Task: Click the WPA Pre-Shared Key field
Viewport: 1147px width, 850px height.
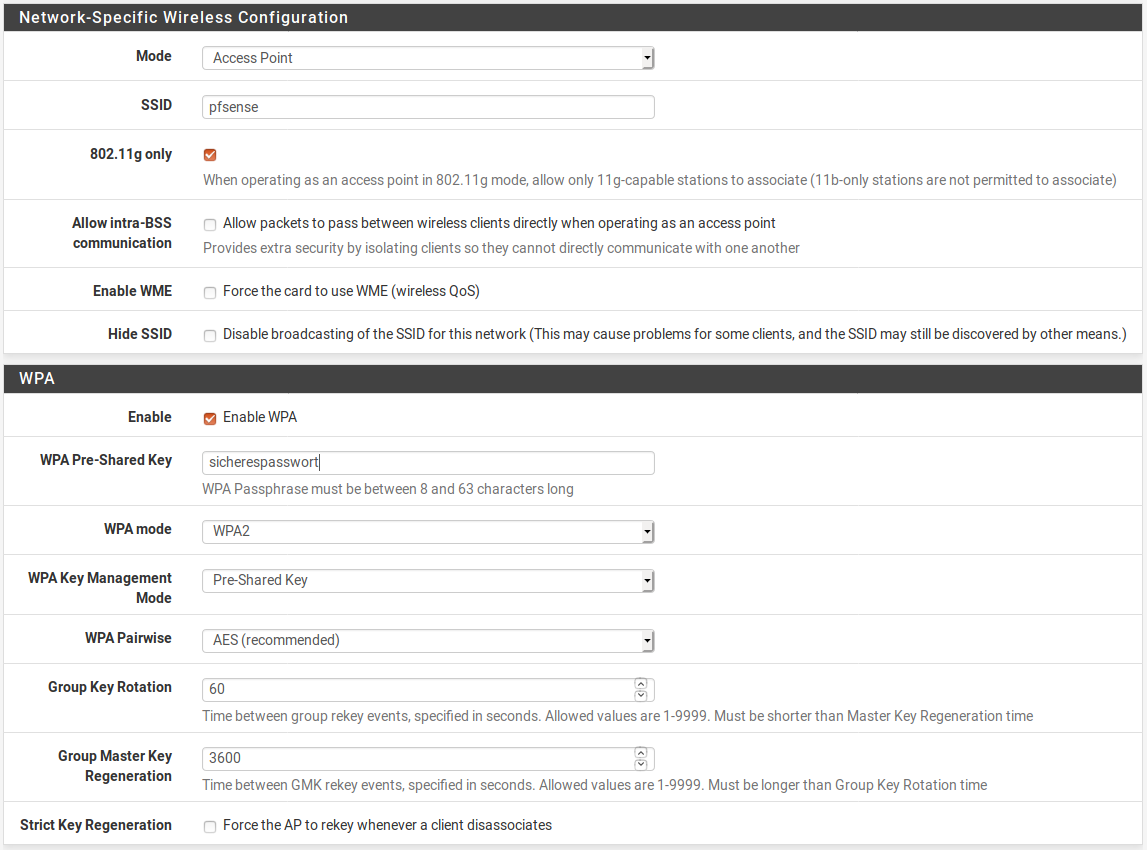Action: pos(427,462)
